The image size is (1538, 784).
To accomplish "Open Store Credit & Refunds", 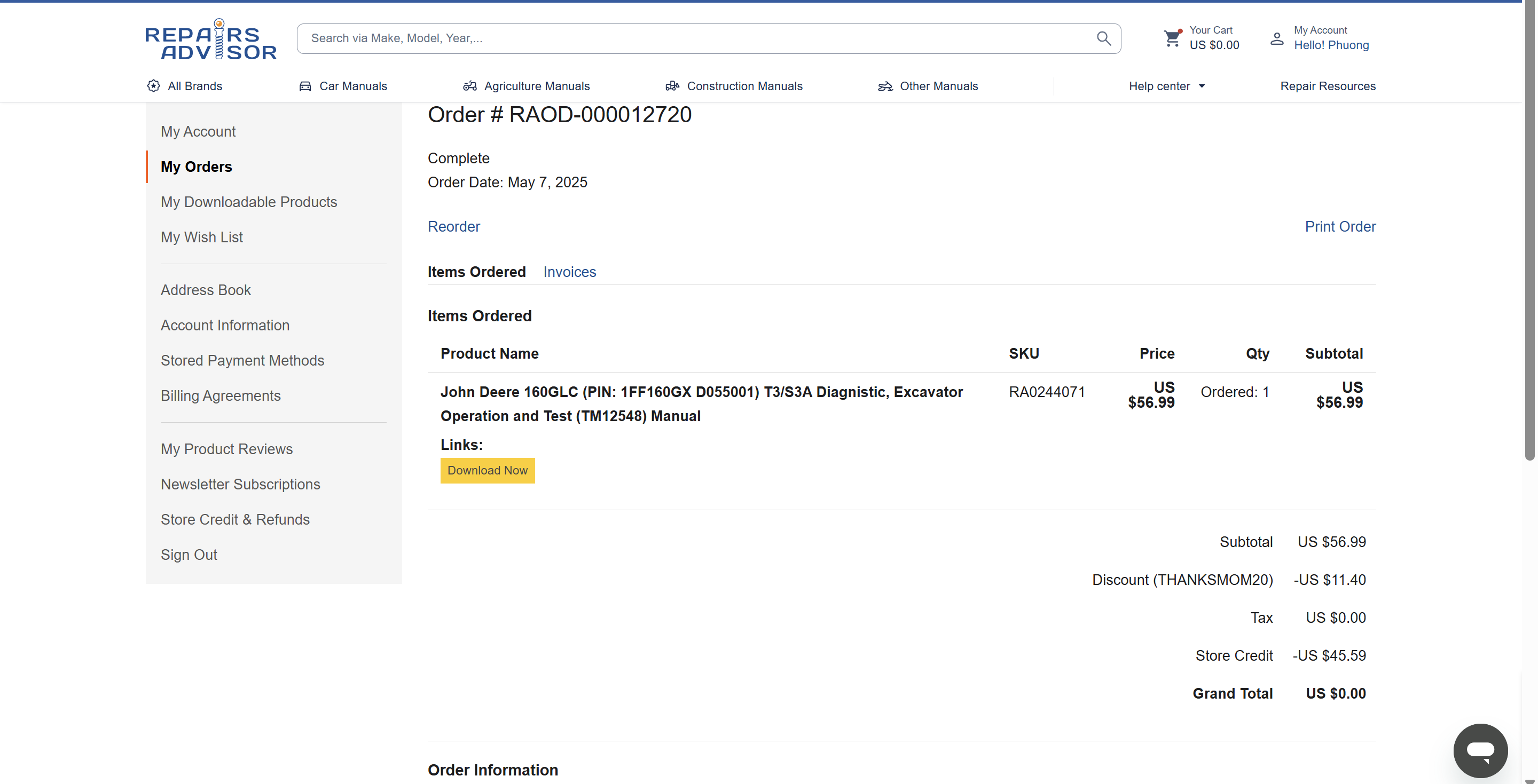I will (x=235, y=519).
